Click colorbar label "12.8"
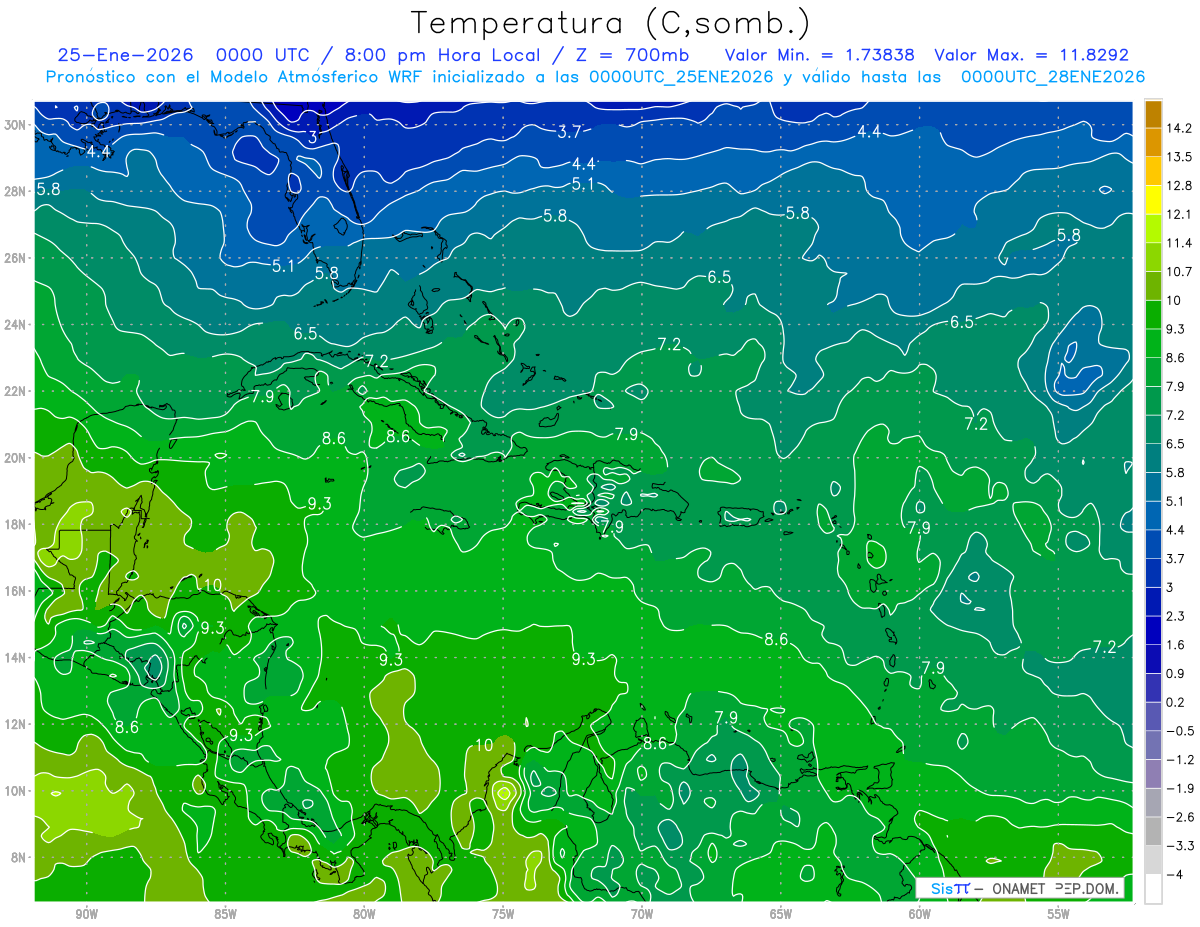Viewport: 1200px width, 927px height. (x=1178, y=186)
